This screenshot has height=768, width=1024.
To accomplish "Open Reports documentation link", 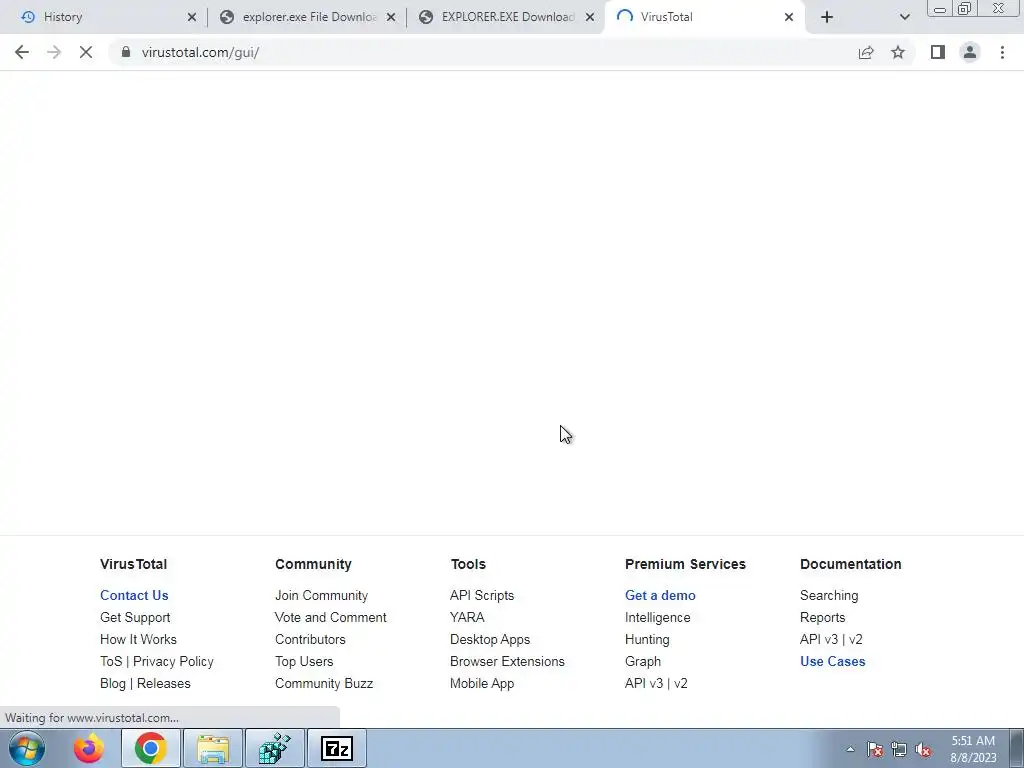I will click(822, 617).
